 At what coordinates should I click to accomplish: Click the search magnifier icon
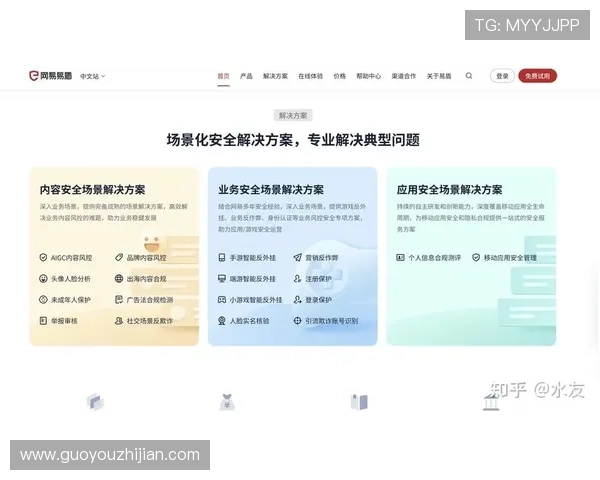coord(469,76)
